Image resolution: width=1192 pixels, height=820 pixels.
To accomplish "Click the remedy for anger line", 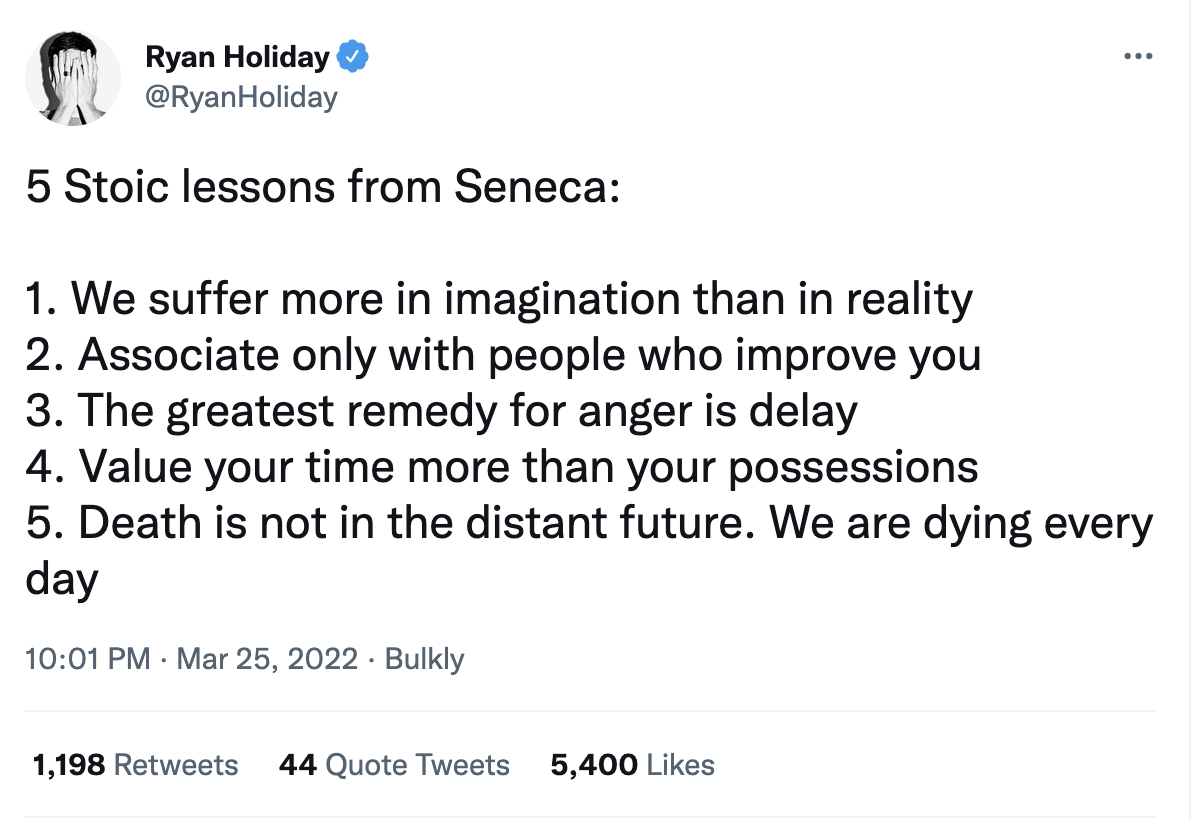I will tap(441, 411).
